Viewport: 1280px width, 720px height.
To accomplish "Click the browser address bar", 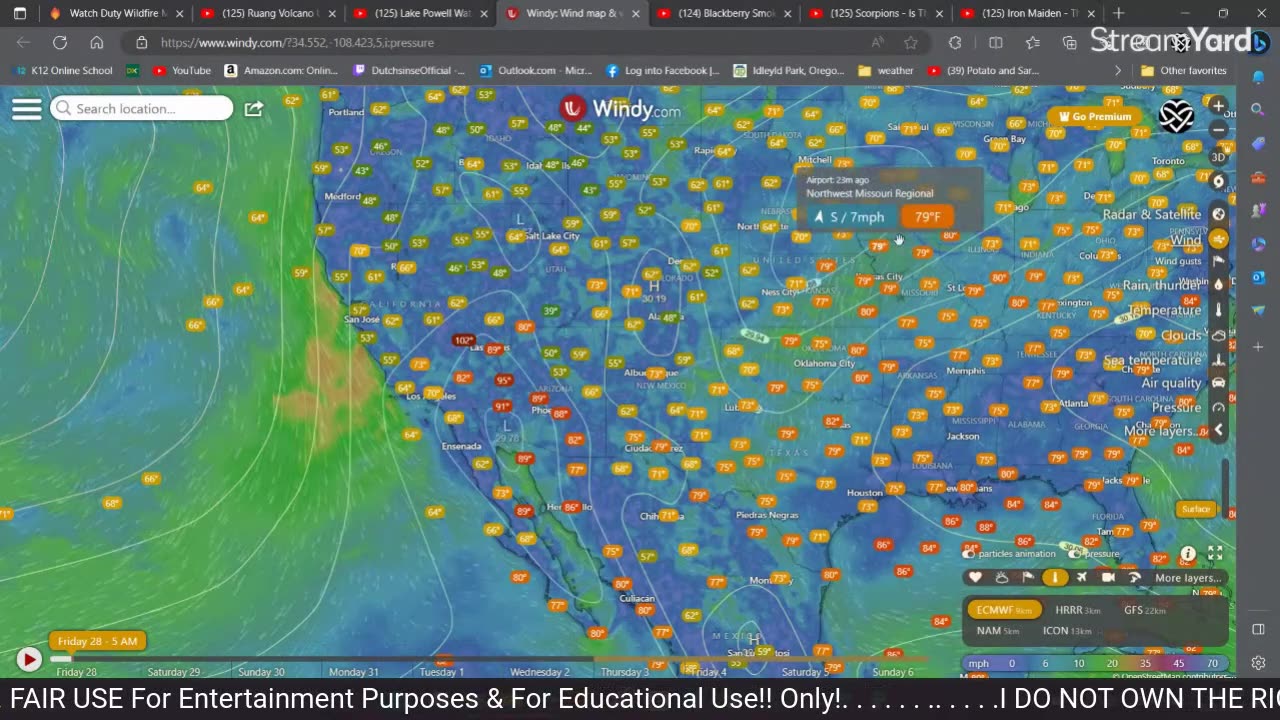I will (500, 43).
